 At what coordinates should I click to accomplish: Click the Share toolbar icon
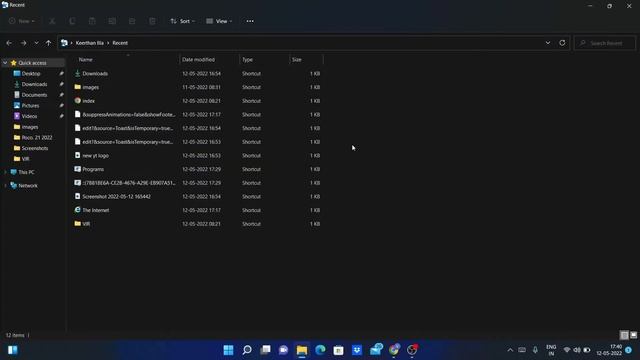click(132, 21)
